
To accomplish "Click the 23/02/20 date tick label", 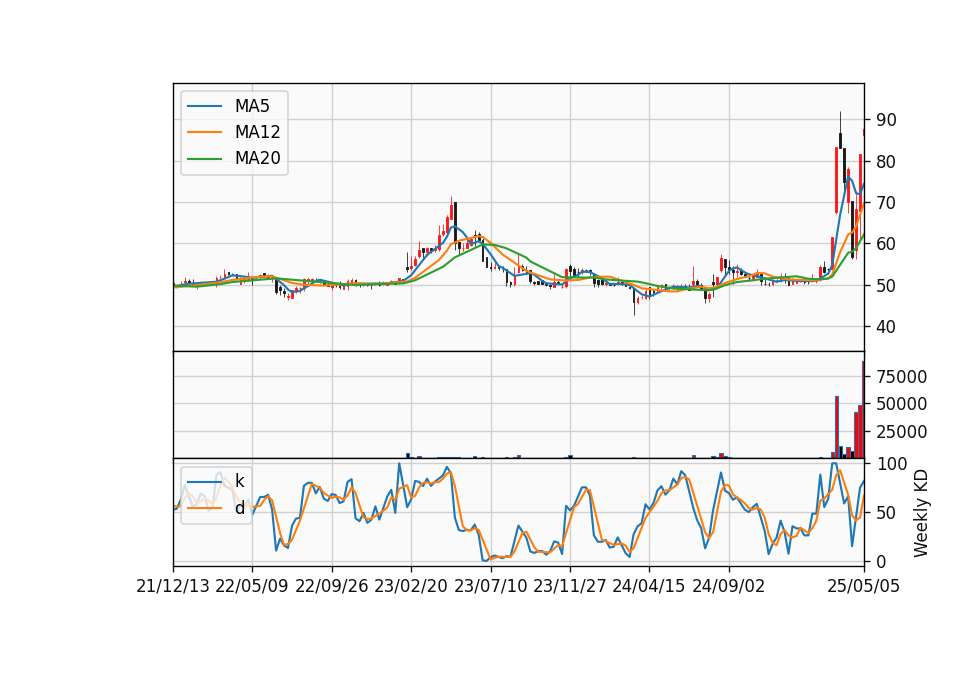I will [411, 586].
